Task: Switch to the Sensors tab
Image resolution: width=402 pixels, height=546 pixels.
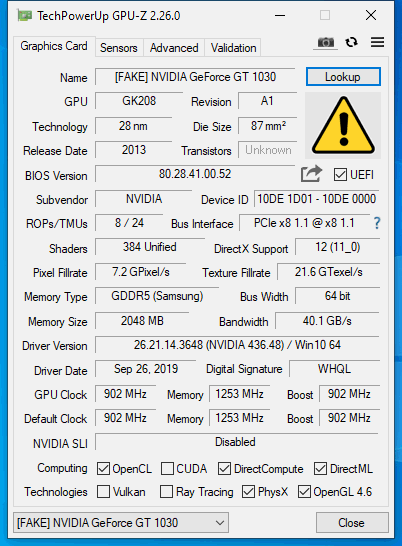Action: click(119, 48)
